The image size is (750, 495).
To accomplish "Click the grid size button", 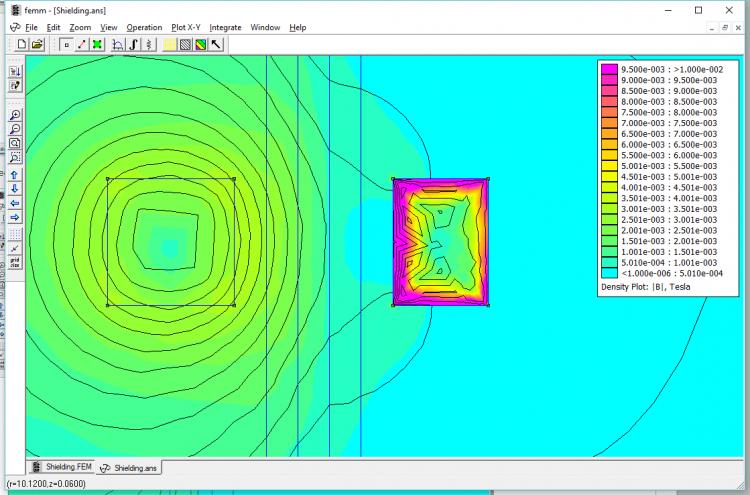I will coord(15,263).
